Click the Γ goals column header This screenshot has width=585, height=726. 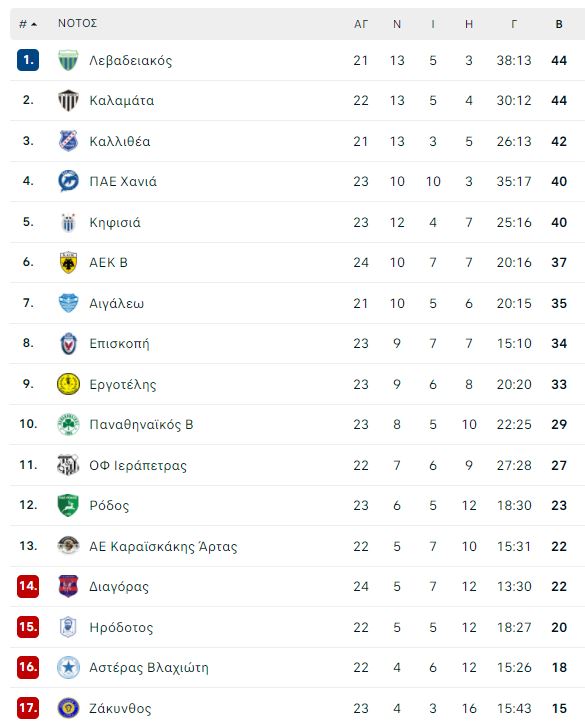point(514,24)
